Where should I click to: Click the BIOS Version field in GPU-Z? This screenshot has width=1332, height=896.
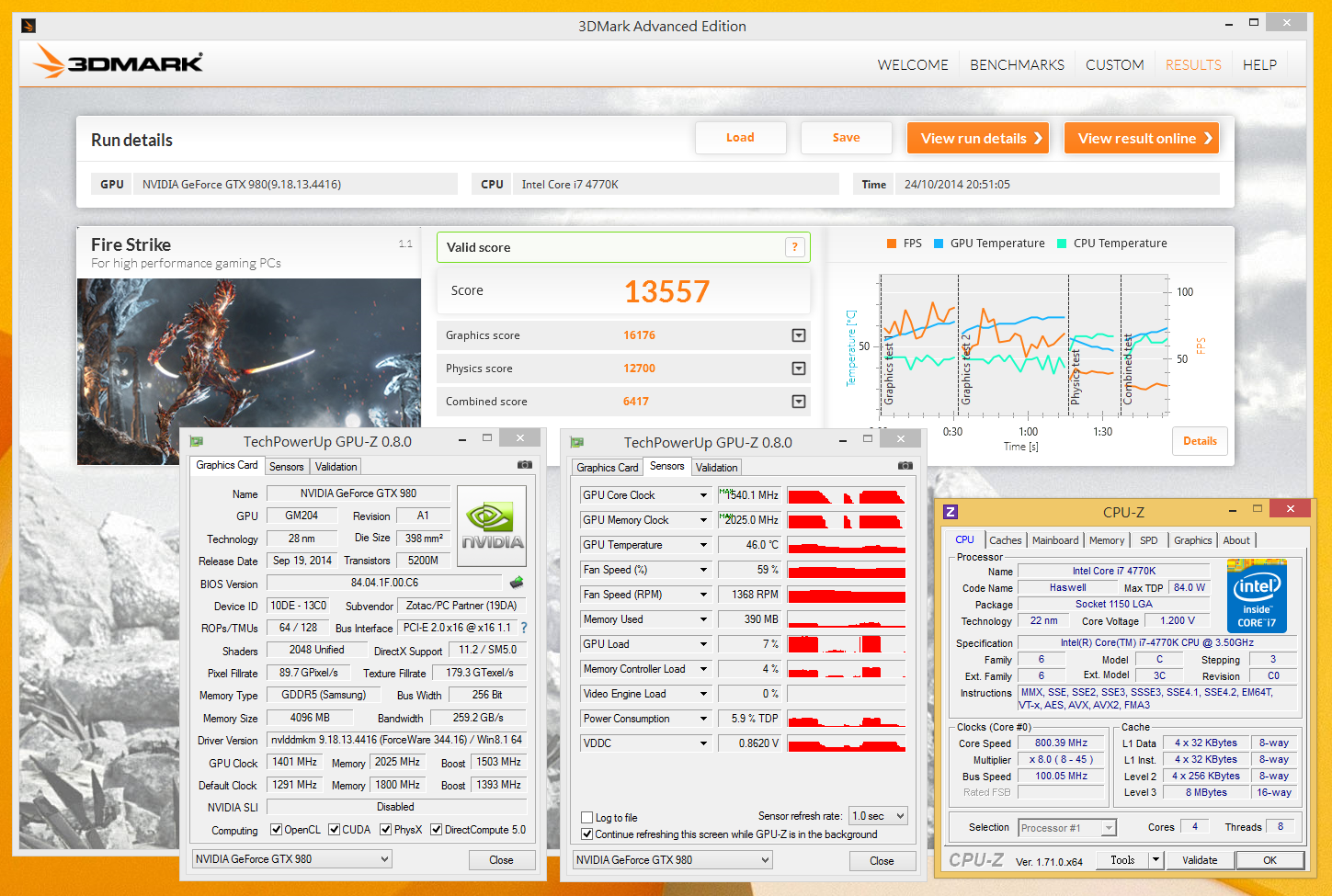pyautogui.click(x=385, y=583)
